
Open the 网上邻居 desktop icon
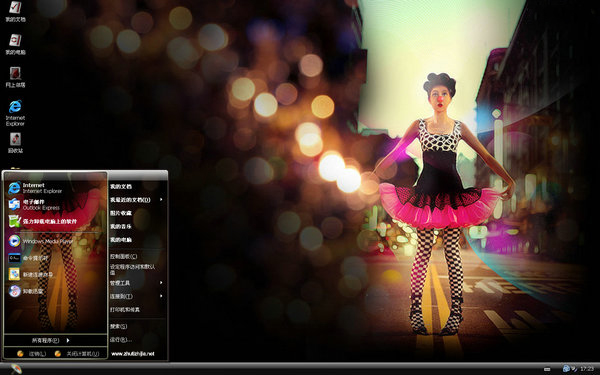click(x=15, y=77)
